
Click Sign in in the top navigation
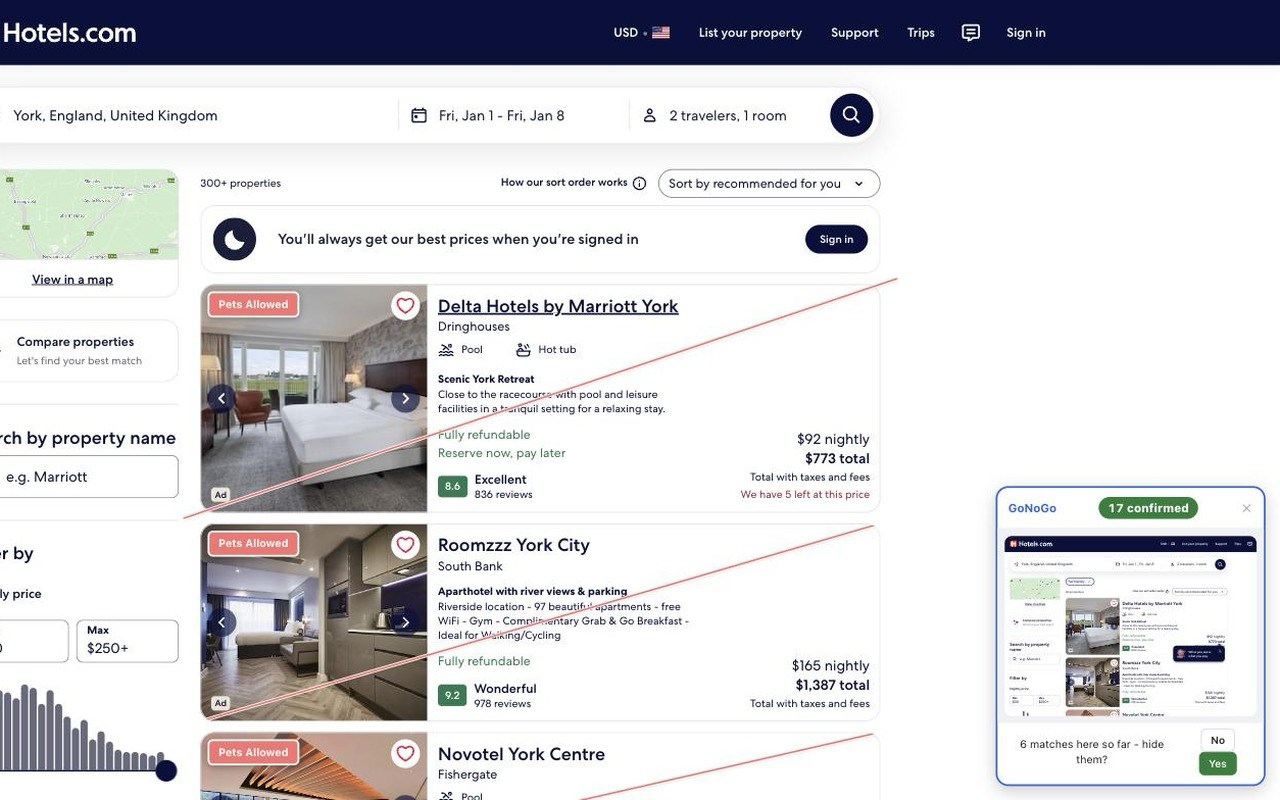point(1026,33)
